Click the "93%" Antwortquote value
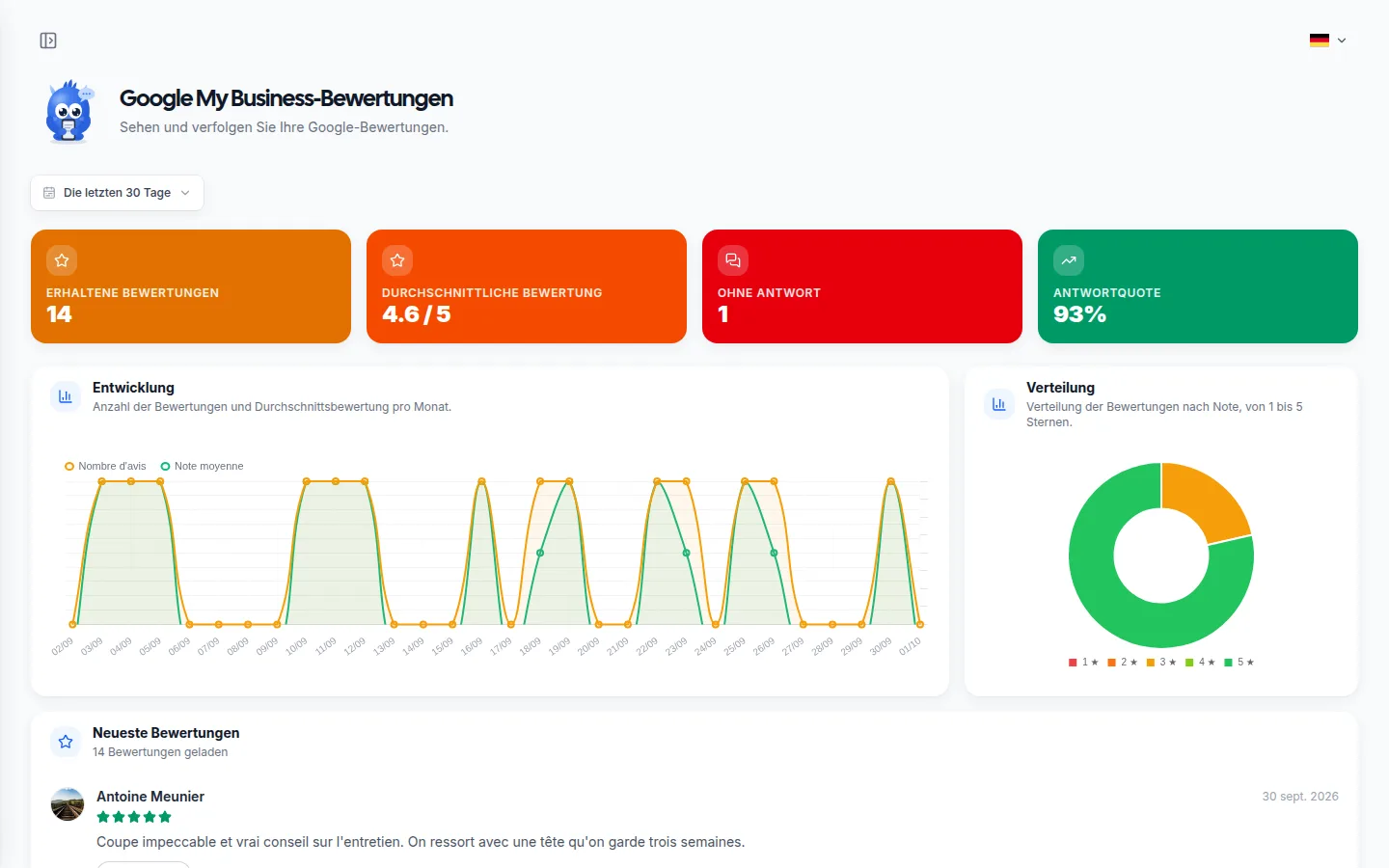1389x868 pixels. tap(1079, 314)
